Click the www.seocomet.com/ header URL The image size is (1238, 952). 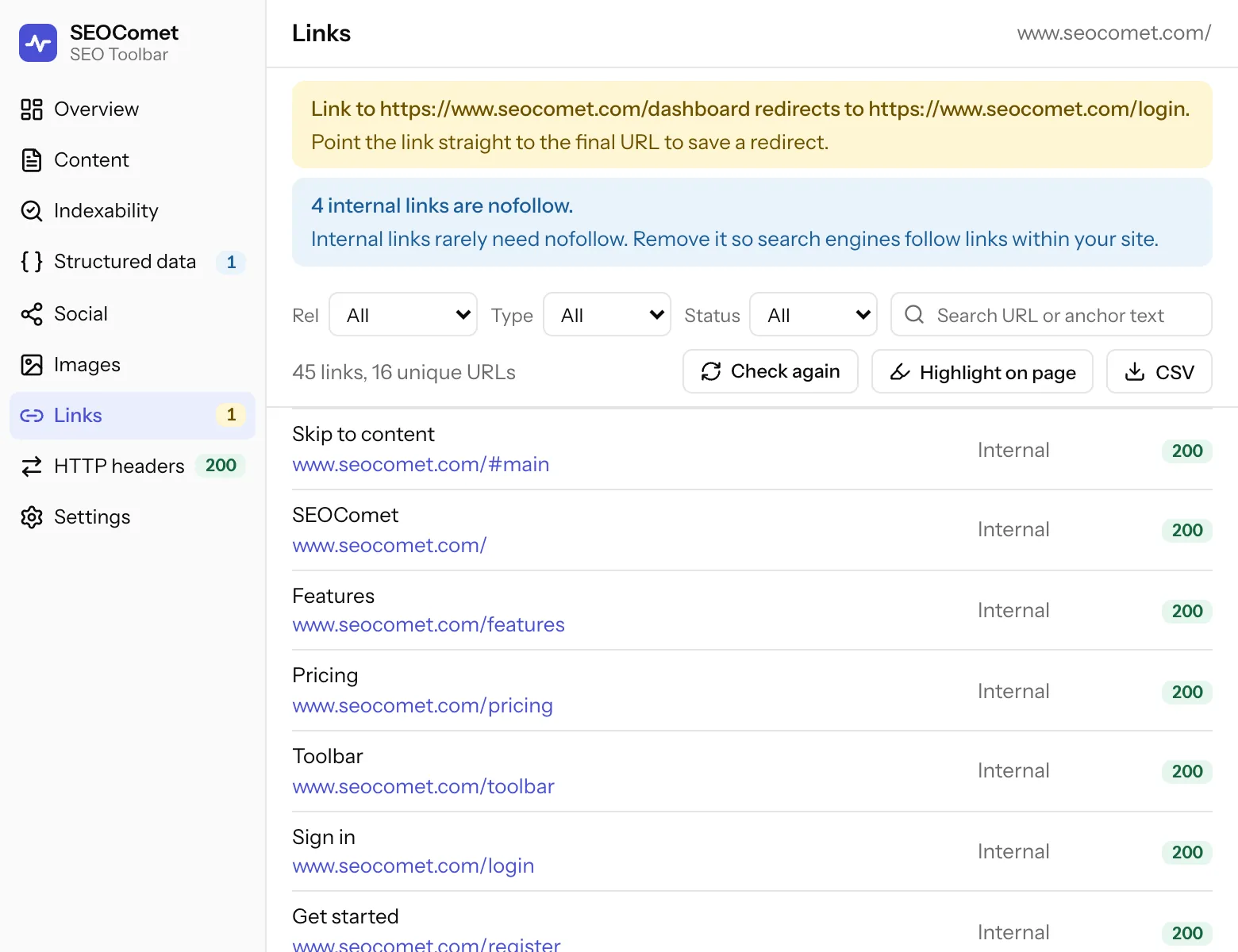coord(1114,33)
